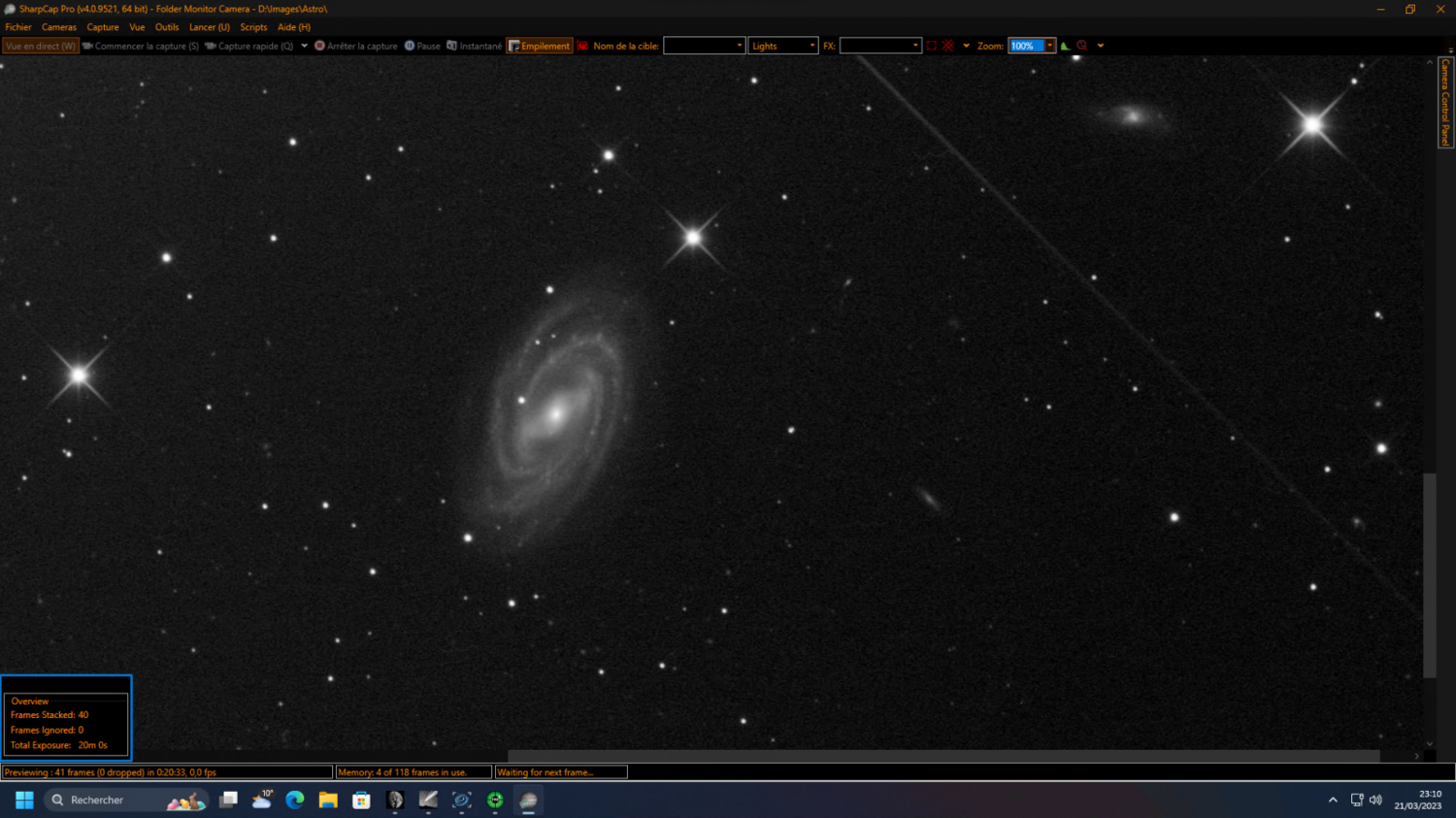1456x818 pixels.
Task: Click the horizontal scrollbar of the image view
Action: coord(943,756)
